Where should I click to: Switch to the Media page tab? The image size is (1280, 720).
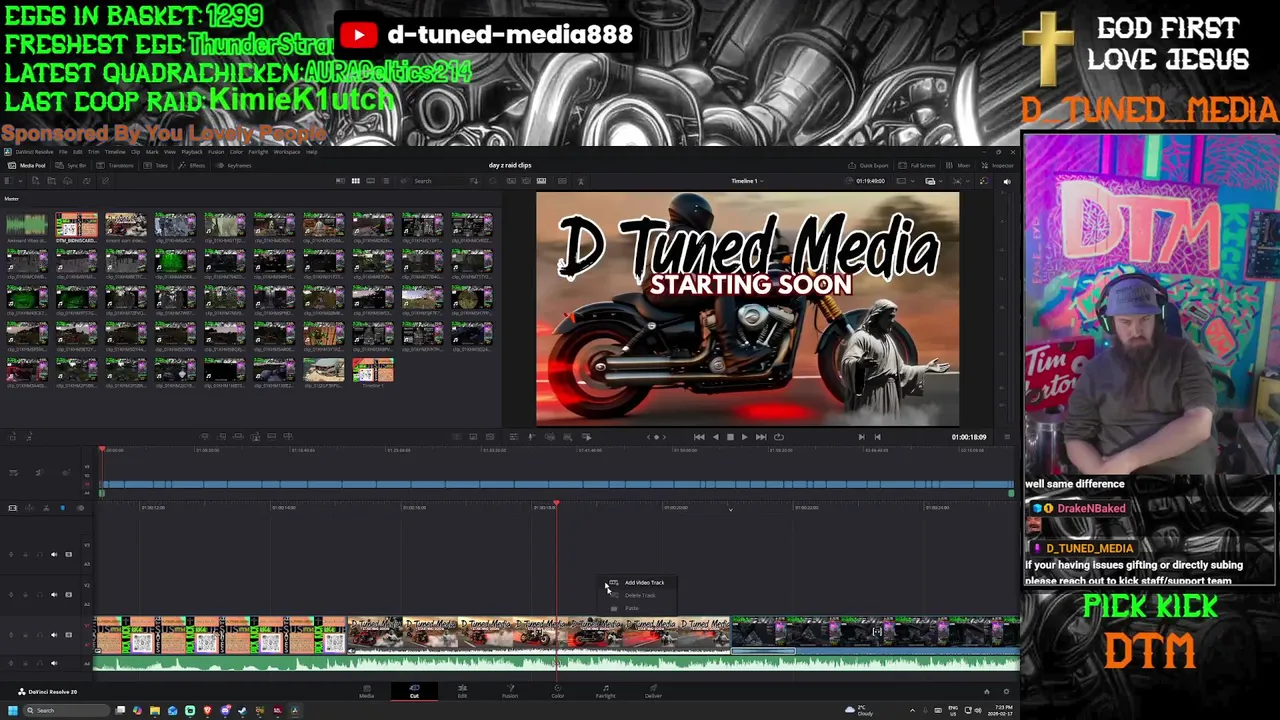[366, 691]
